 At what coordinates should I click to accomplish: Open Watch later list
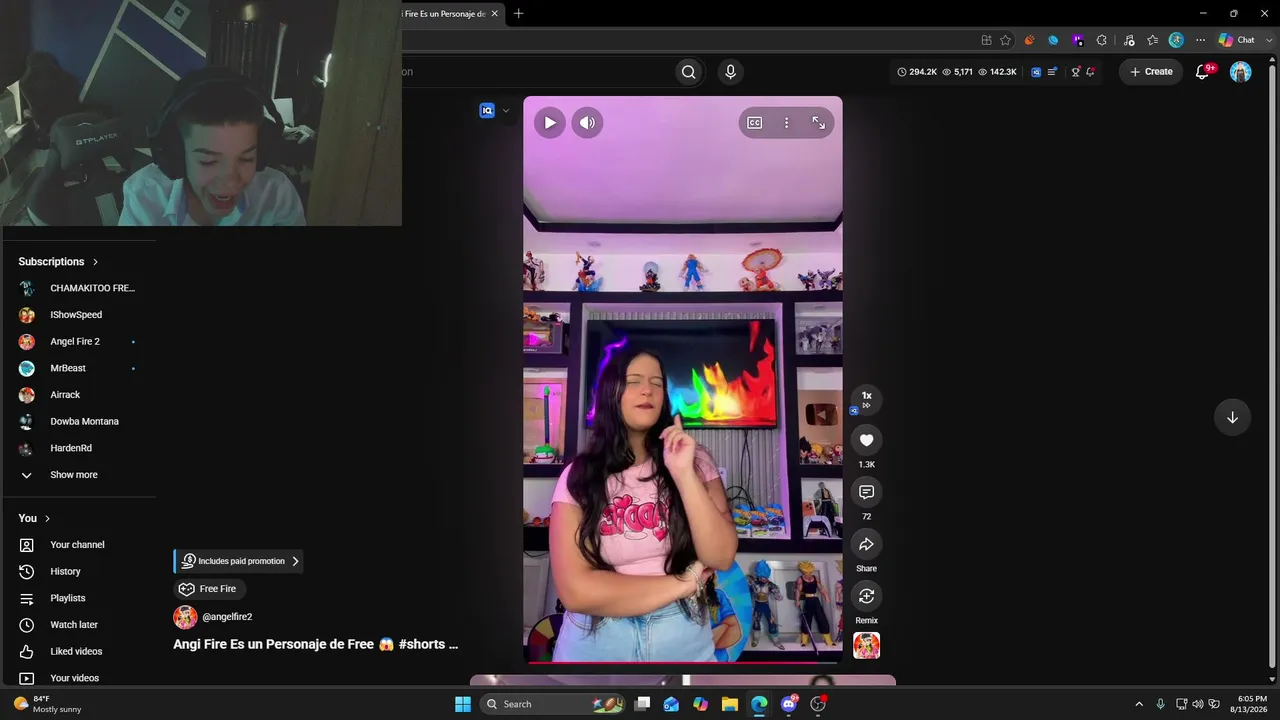pos(79,625)
